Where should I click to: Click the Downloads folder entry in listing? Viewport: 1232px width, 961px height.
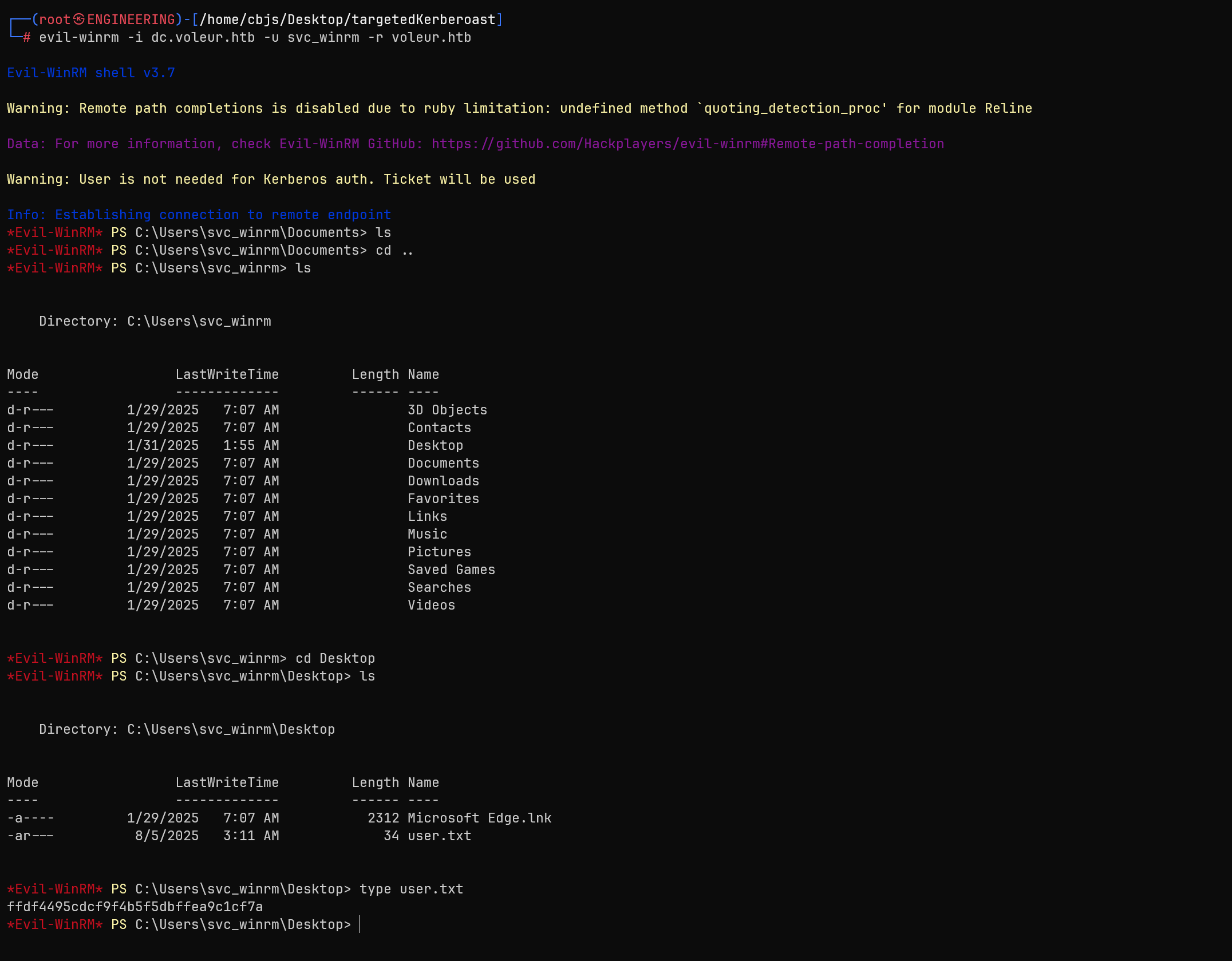[x=443, y=481]
